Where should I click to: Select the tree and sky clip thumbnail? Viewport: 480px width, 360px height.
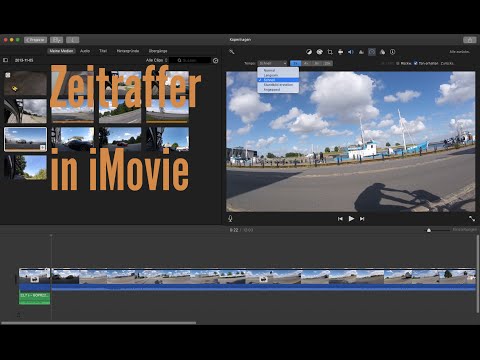[25, 167]
